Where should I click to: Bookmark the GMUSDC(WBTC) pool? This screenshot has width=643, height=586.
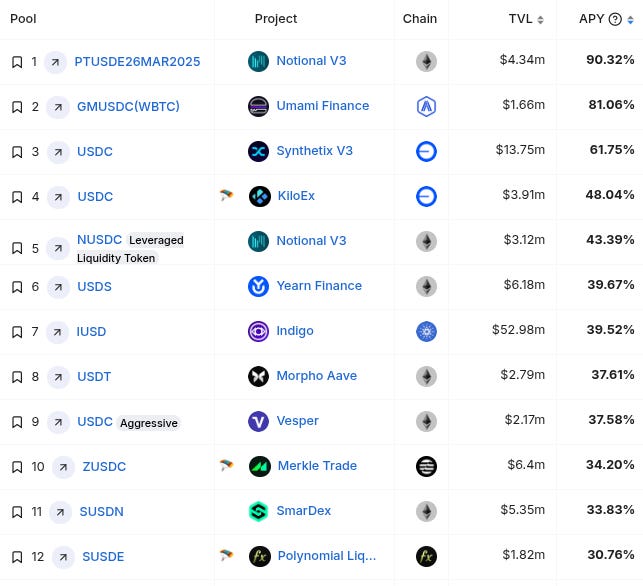[x=17, y=107]
